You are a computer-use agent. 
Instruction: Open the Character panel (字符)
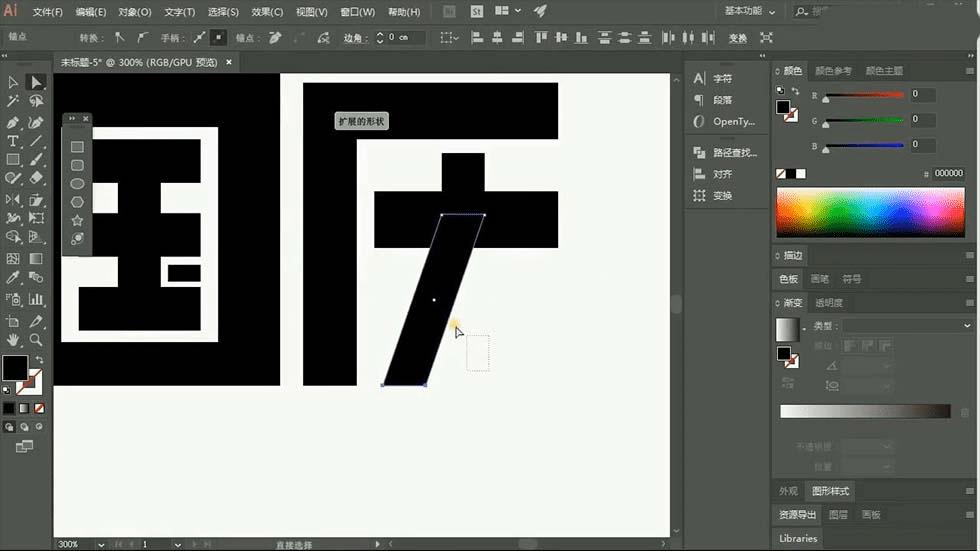(x=713, y=79)
